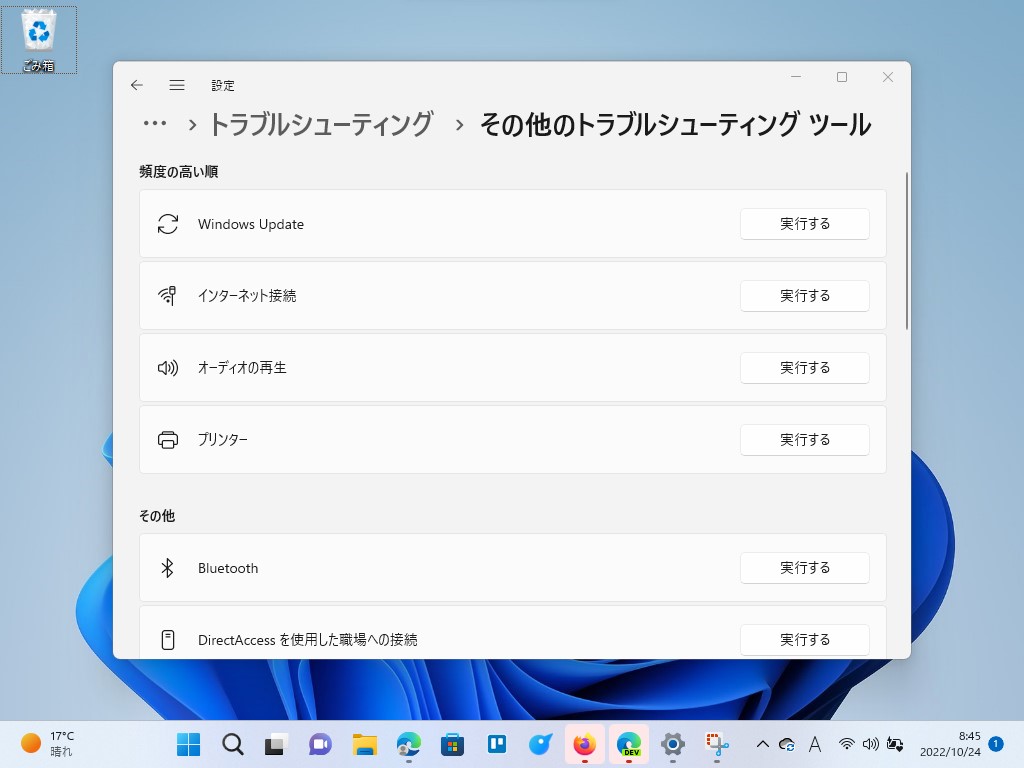Select the Bluetooth icon in その他 section

pos(167,567)
